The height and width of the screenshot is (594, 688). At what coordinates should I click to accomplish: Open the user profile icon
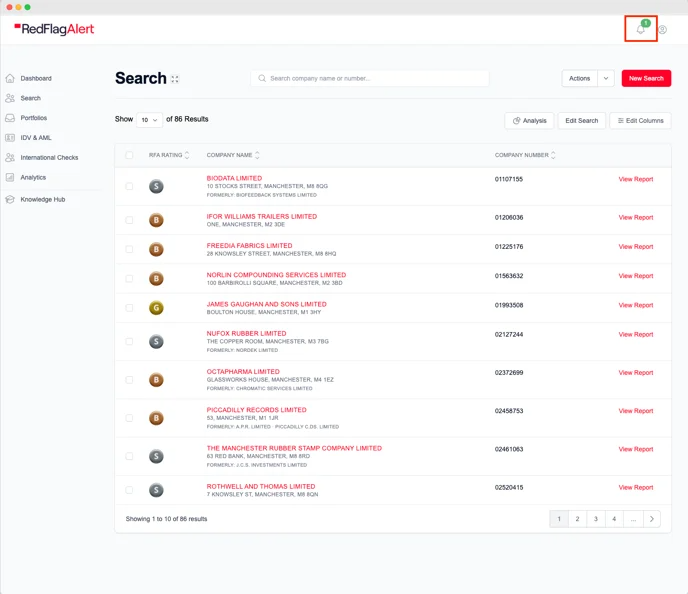click(x=663, y=29)
